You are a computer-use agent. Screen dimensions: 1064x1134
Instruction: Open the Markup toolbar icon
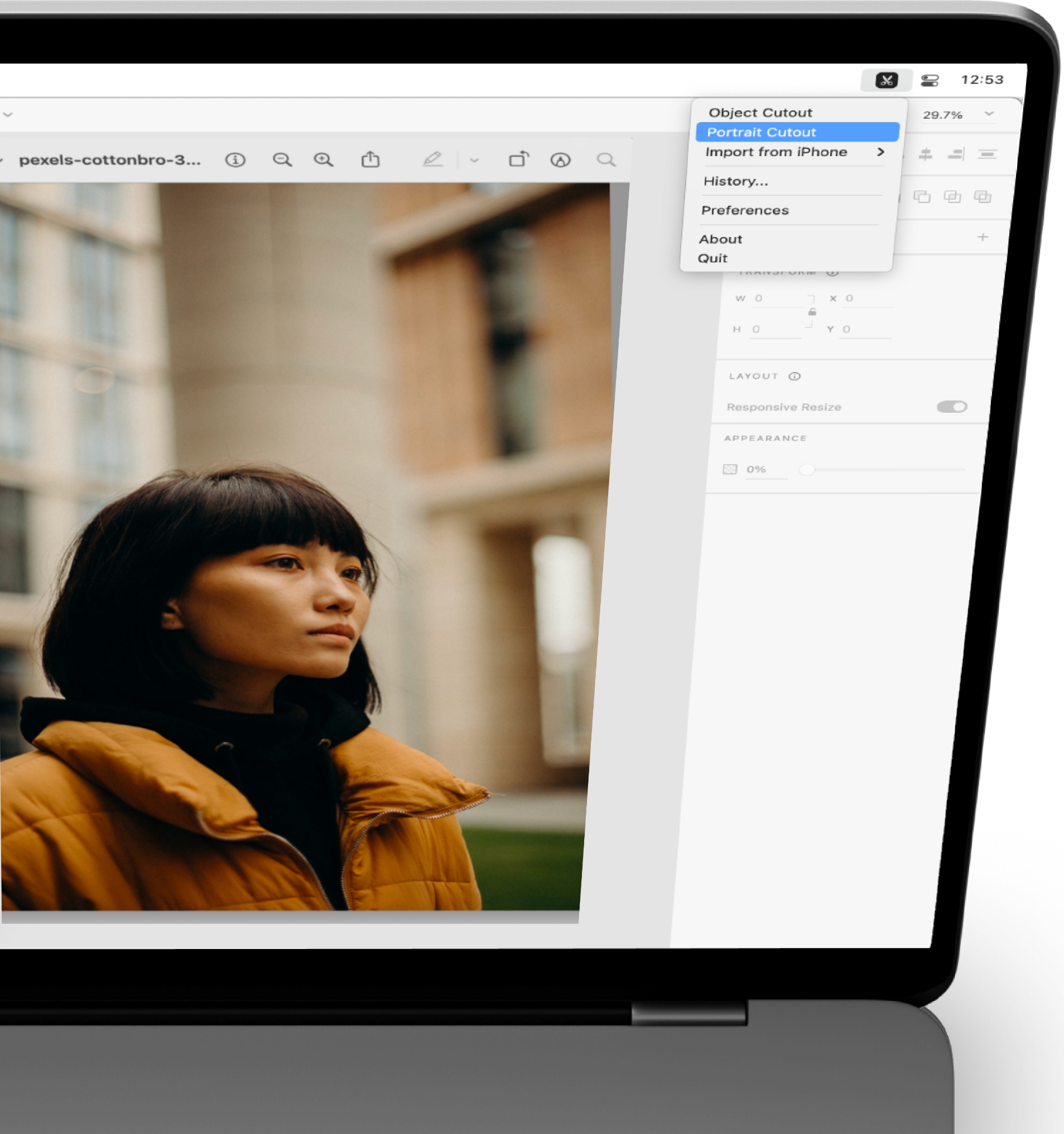[560, 160]
